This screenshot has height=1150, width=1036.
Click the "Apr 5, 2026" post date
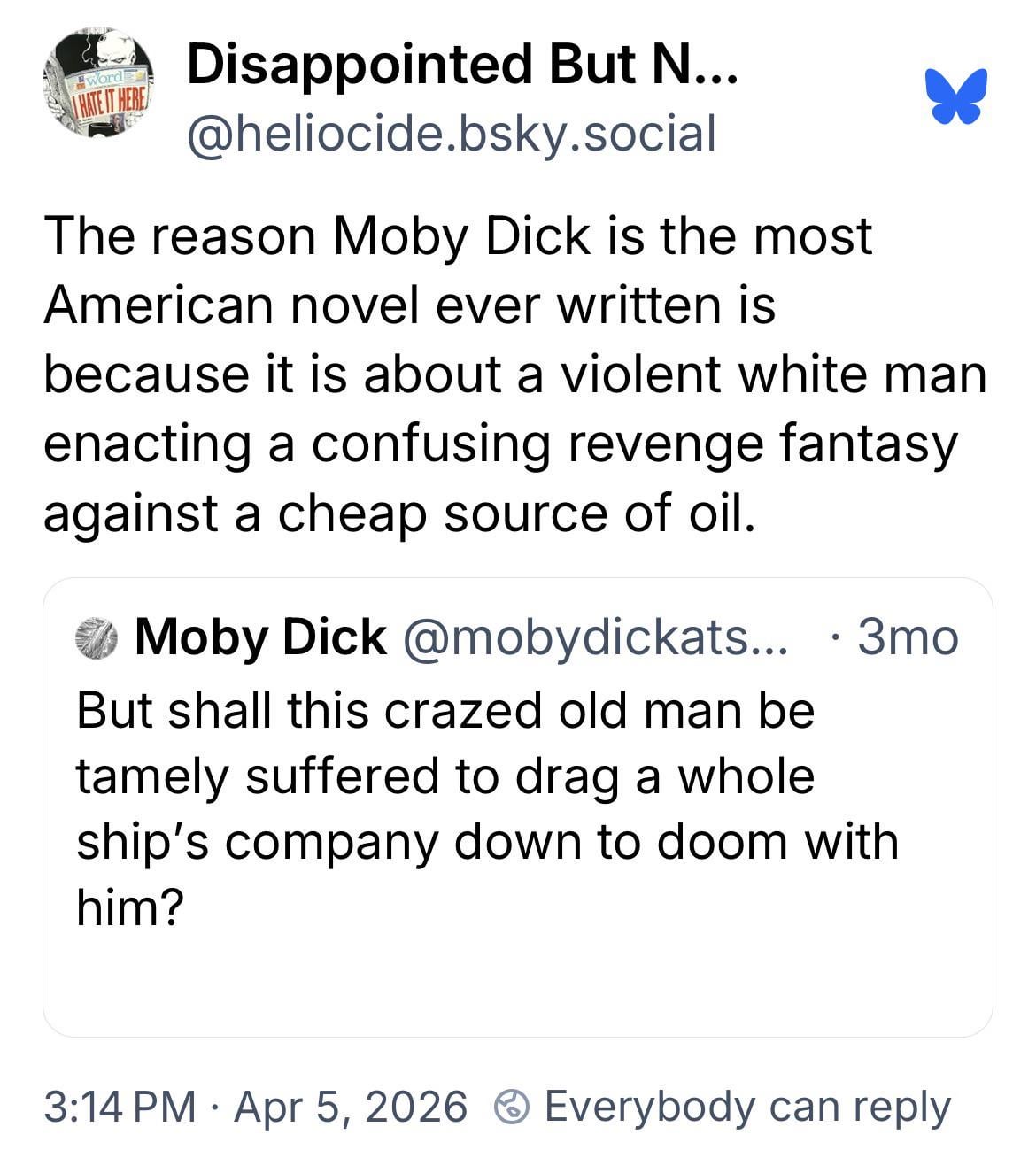pyautogui.click(x=351, y=1107)
